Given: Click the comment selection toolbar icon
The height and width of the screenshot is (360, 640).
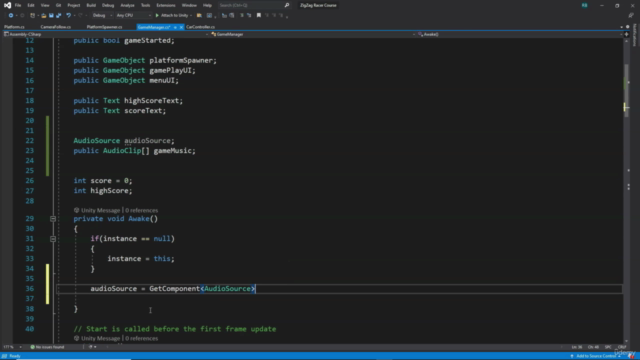Looking at the screenshot, I should point(242,16).
